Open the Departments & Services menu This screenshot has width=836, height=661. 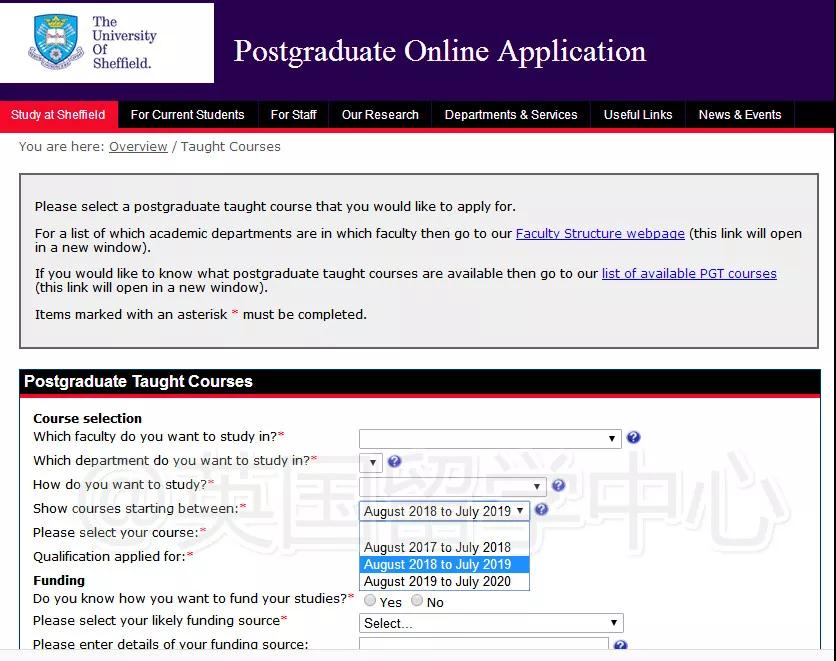[511, 115]
